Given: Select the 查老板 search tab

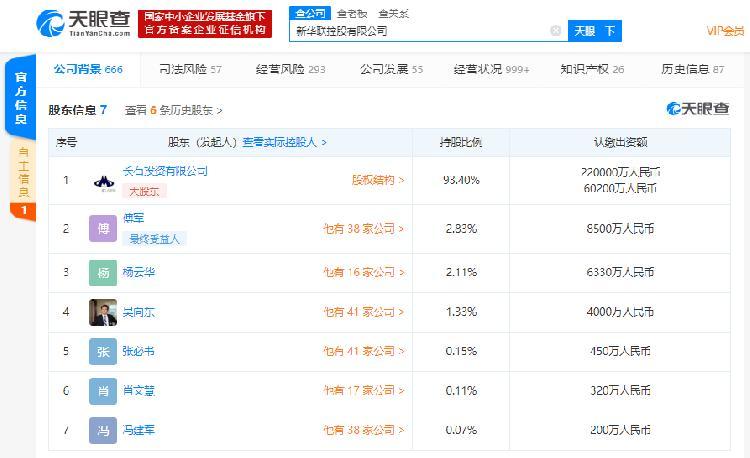Looking at the screenshot, I should (x=352, y=13).
